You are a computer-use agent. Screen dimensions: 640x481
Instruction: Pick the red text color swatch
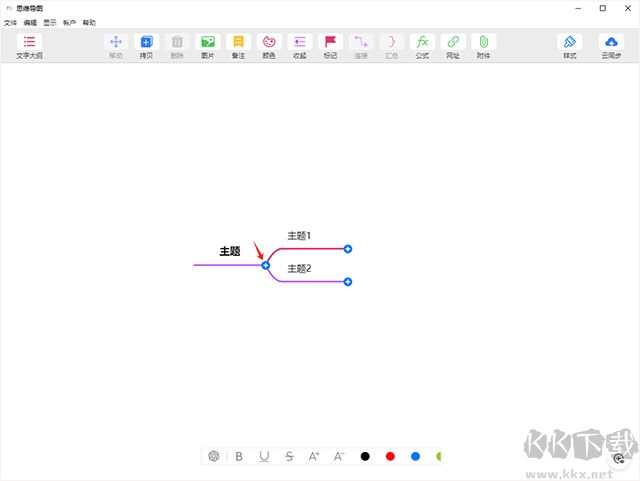click(390, 456)
